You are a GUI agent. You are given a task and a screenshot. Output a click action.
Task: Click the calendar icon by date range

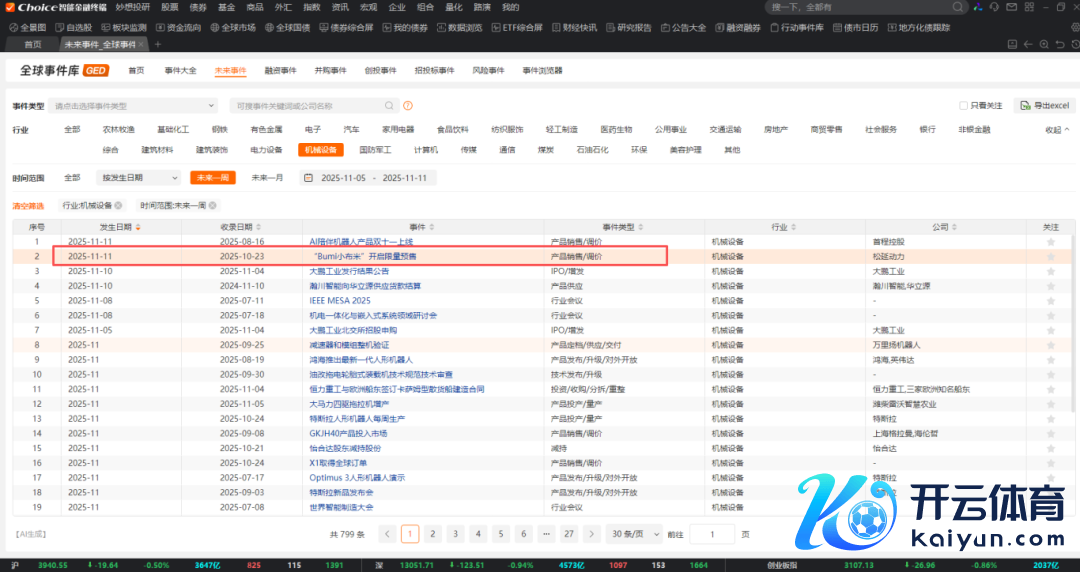tap(310, 178)
